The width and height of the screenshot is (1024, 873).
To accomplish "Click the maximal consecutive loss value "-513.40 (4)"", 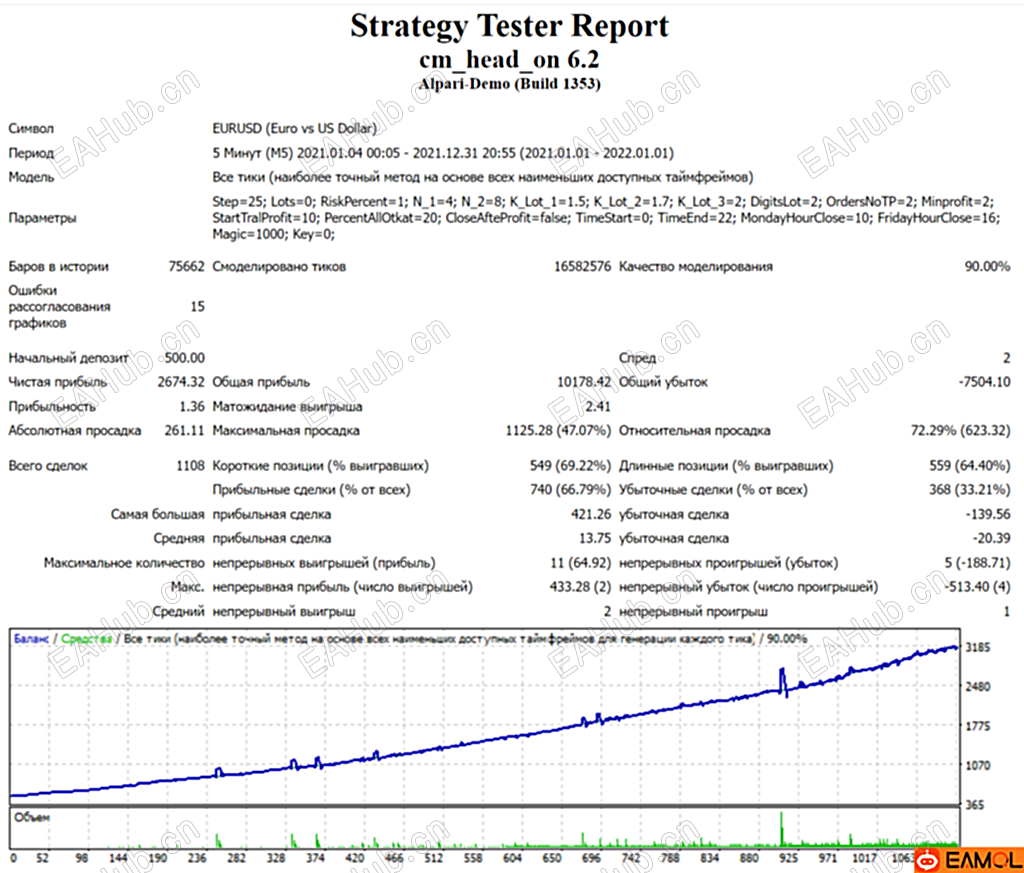I will tap(977, 587).
